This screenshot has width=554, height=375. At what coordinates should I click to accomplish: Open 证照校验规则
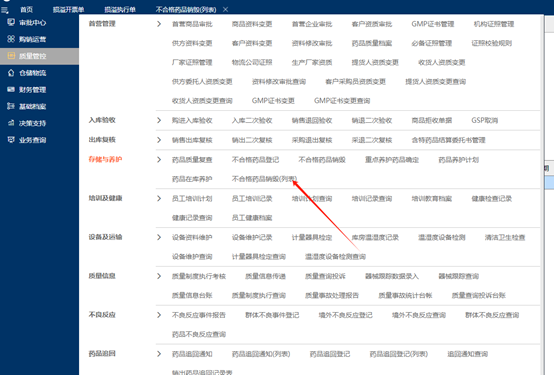pos(492,43)
